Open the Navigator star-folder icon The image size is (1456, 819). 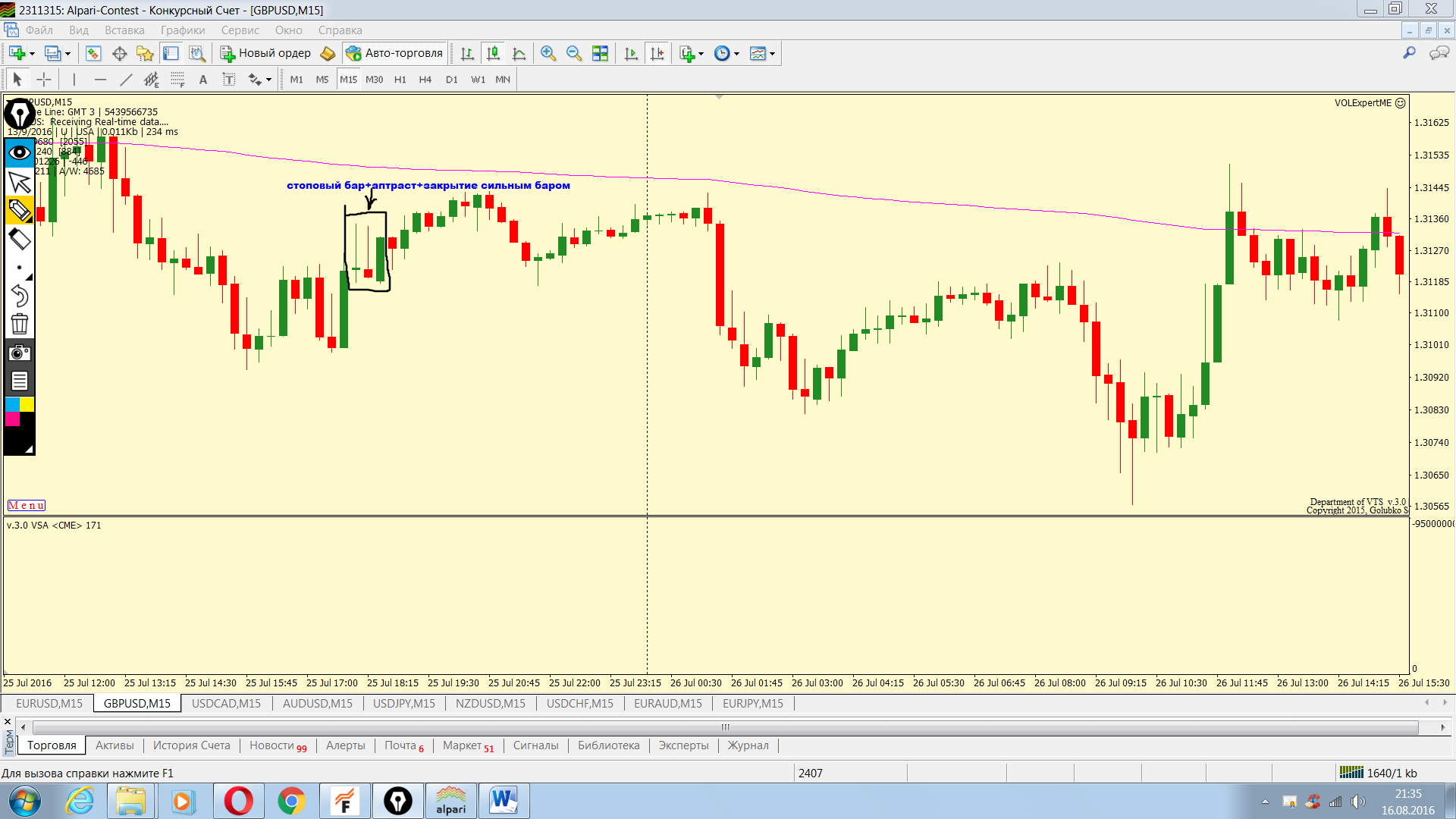[145, 53]
